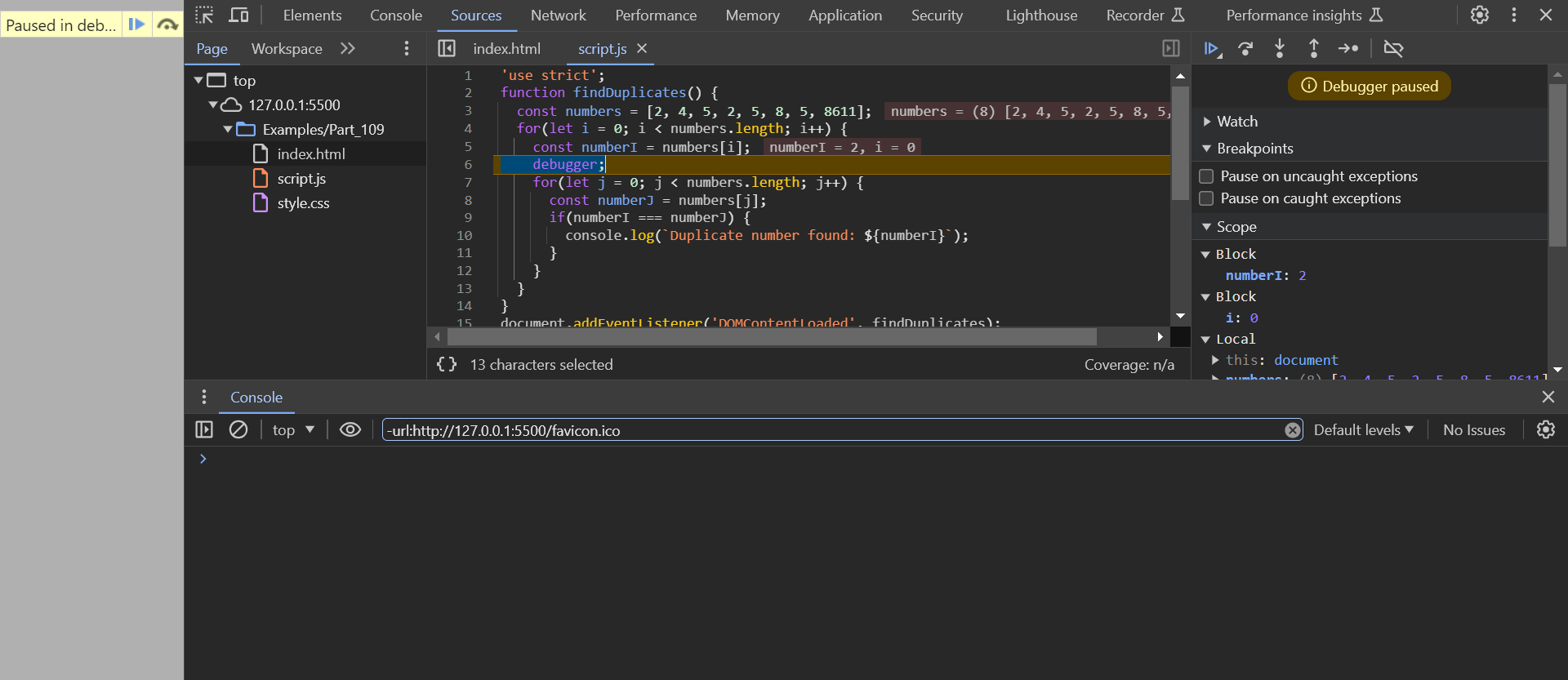Screen dimensions: 1568x680
Task: Deactivate breakpoints icon
Action: tap(1393, 49)
